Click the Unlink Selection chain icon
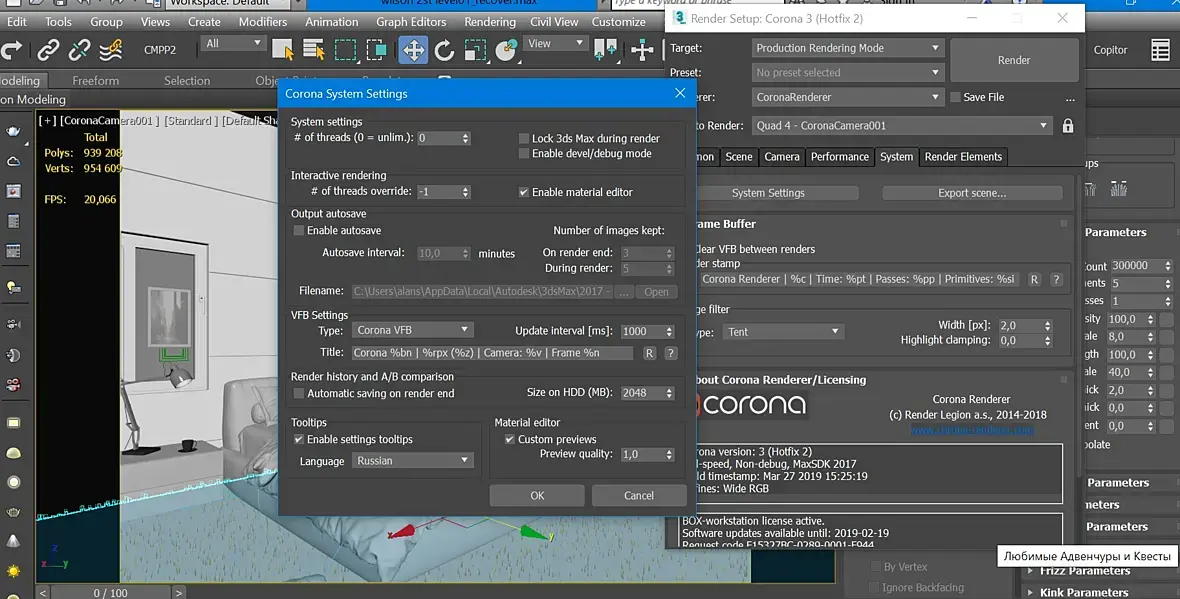Viewport: 1180px width, 599px height. tap(80, 50)
